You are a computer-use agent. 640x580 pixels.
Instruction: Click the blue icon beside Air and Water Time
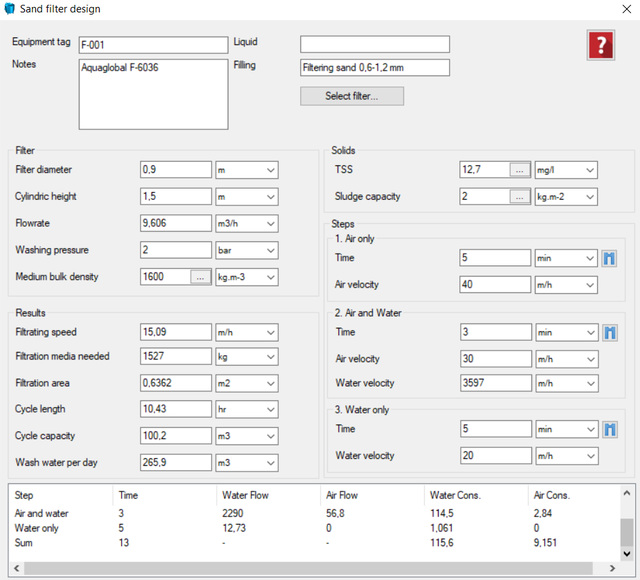click(609, 332)
